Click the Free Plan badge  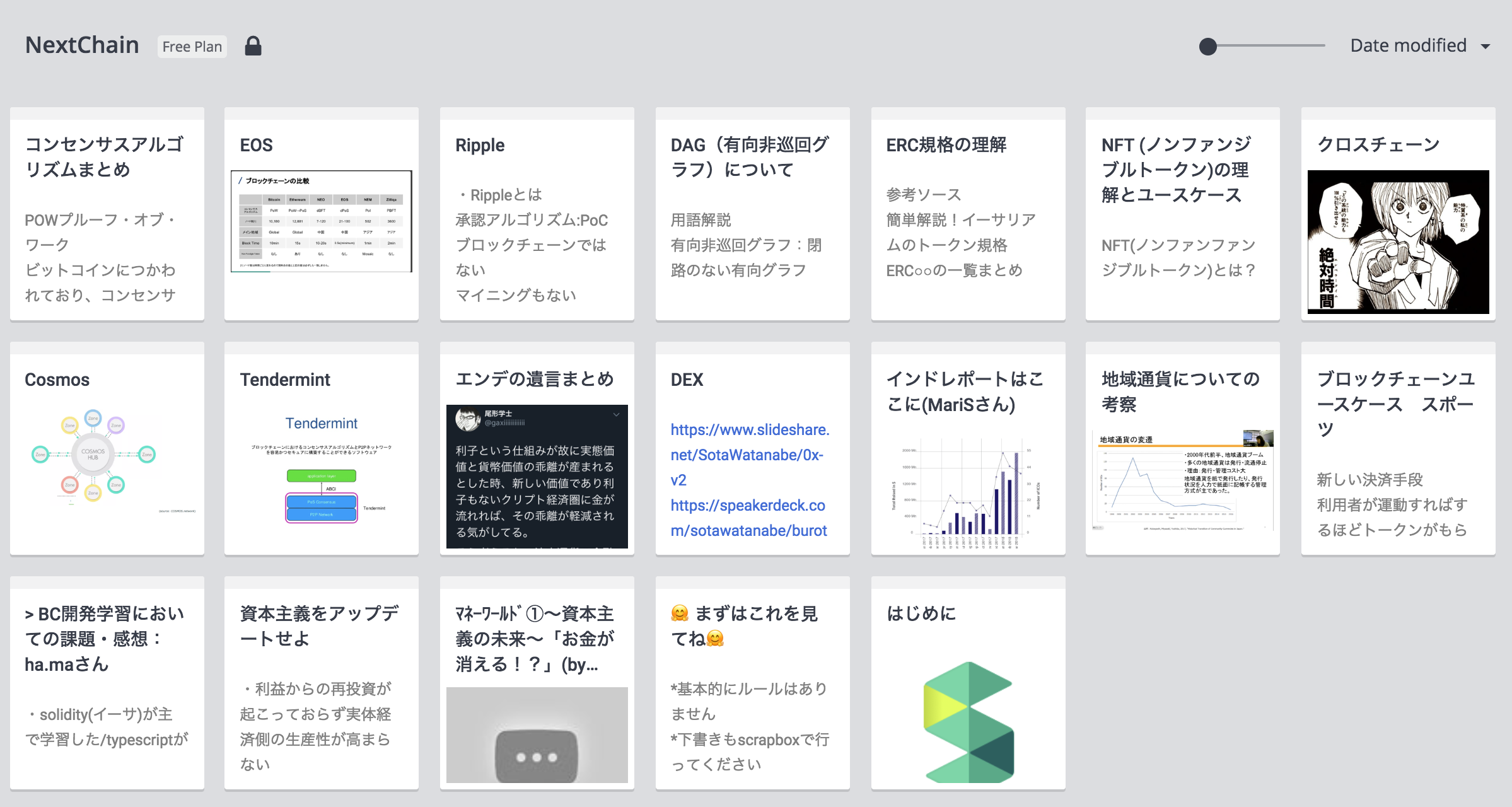[x=192, y=47]
